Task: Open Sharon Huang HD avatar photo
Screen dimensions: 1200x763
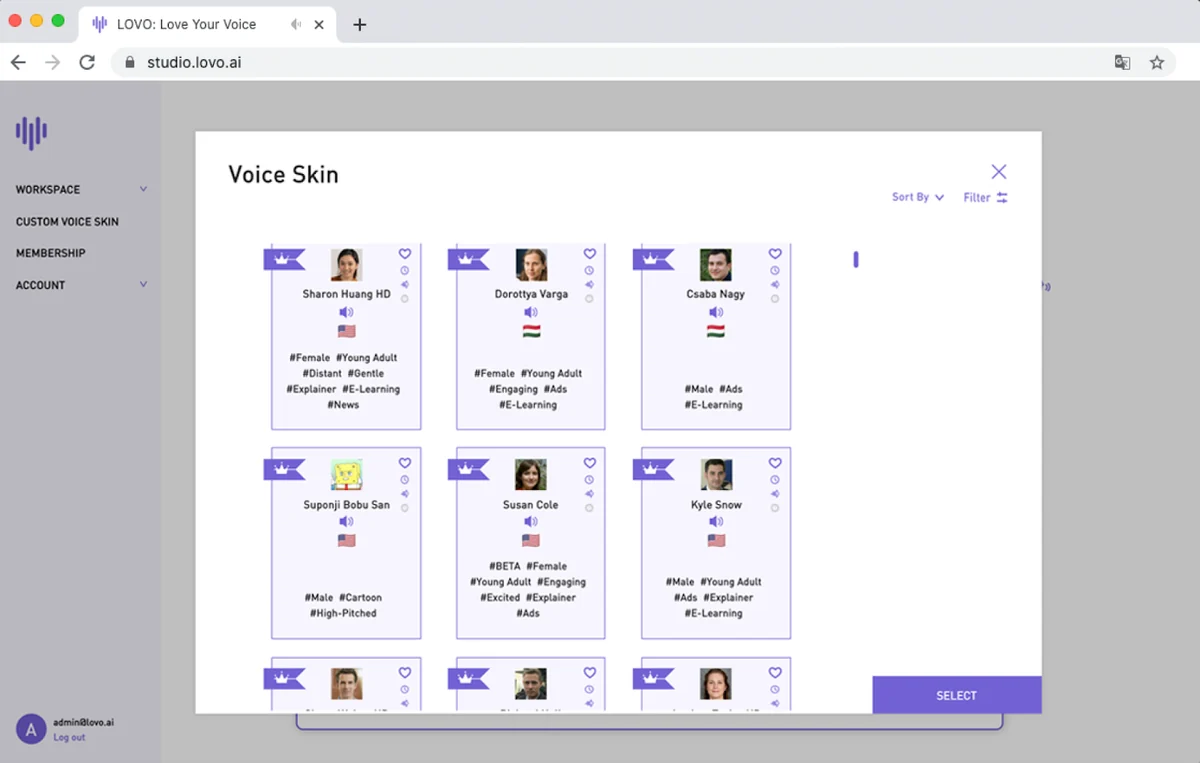Action: tap(346, 265)
